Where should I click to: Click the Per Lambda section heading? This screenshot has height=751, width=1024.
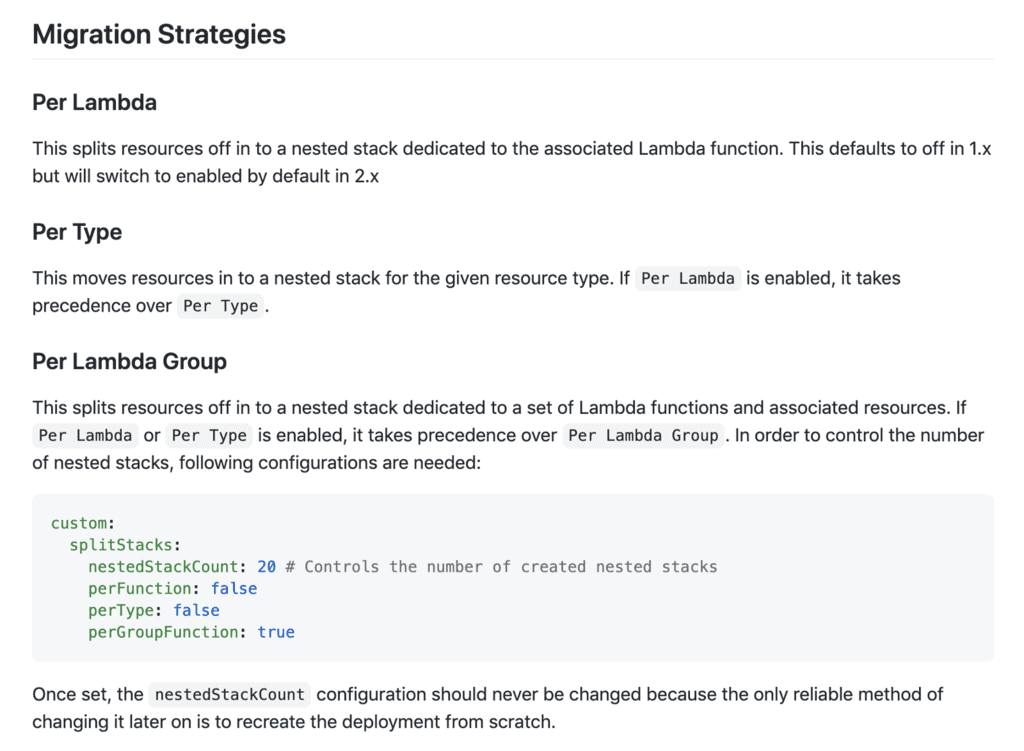(x=94, y=102)
